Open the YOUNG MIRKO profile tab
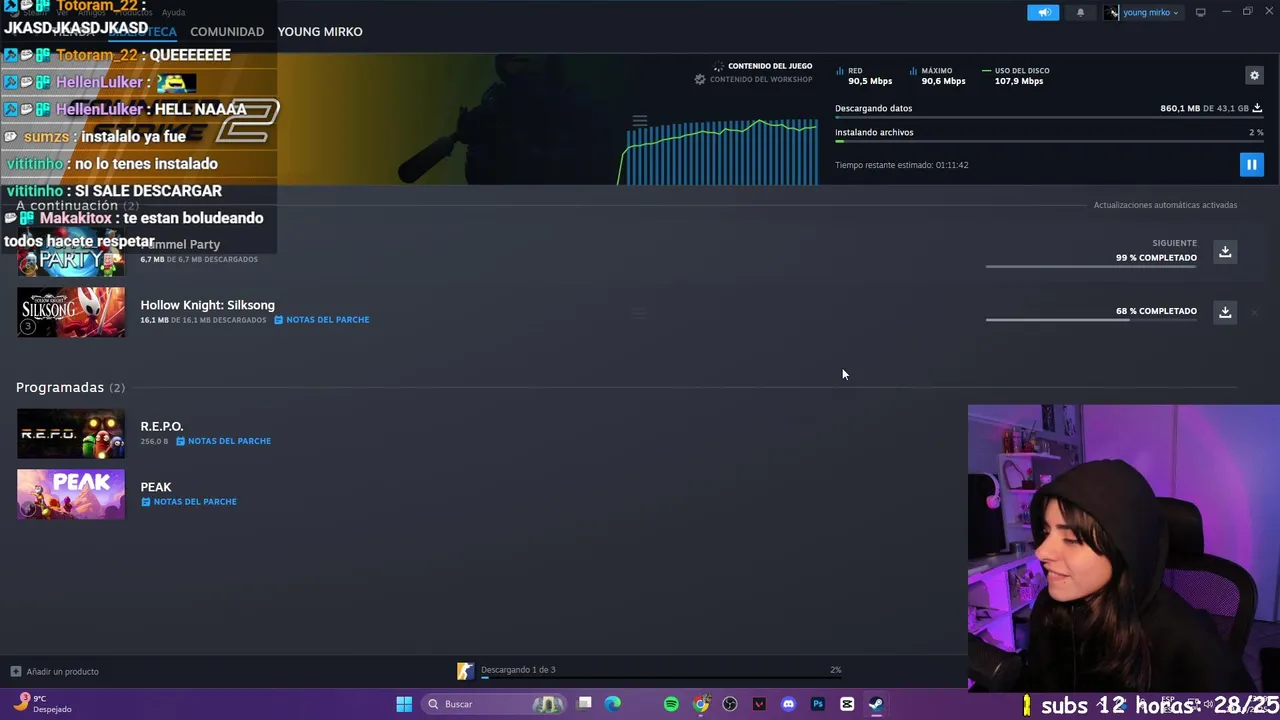Screen dimensions: 1280x720 [320, 31]
